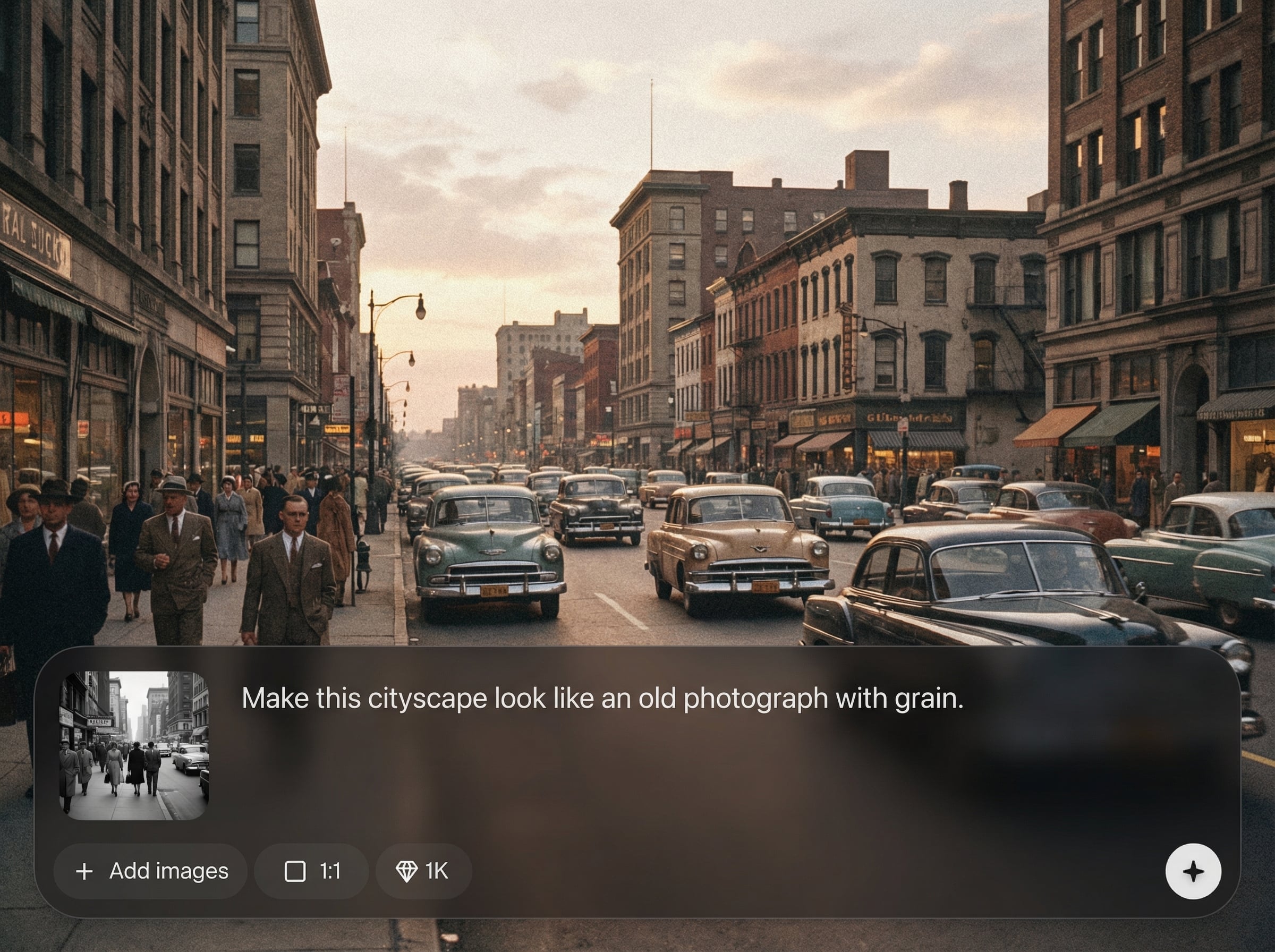Click the word 'cityscape' in the prompt
This screenshot has width=1275, height=952.
click(x=427, y=699)
